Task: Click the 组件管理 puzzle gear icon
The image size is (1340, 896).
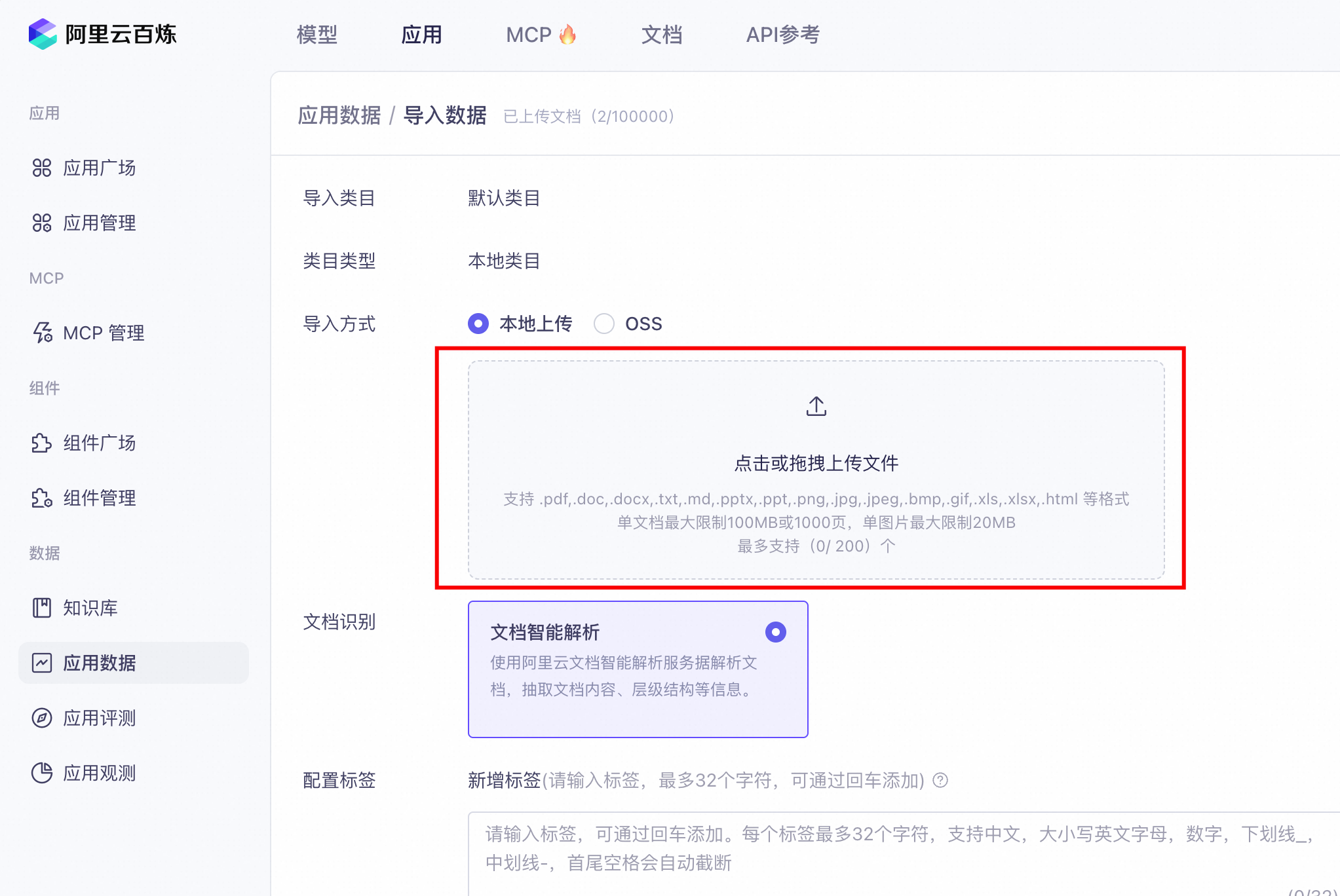Action: (x=42, y=498)
